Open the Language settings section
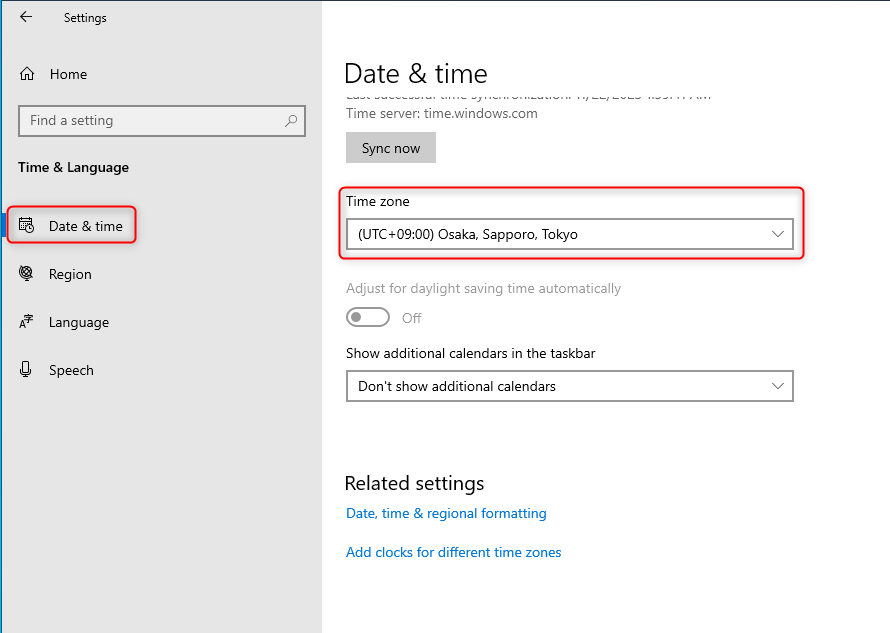Image resolution: width=890 pixels, height=633 pixels. coord(78,322)
